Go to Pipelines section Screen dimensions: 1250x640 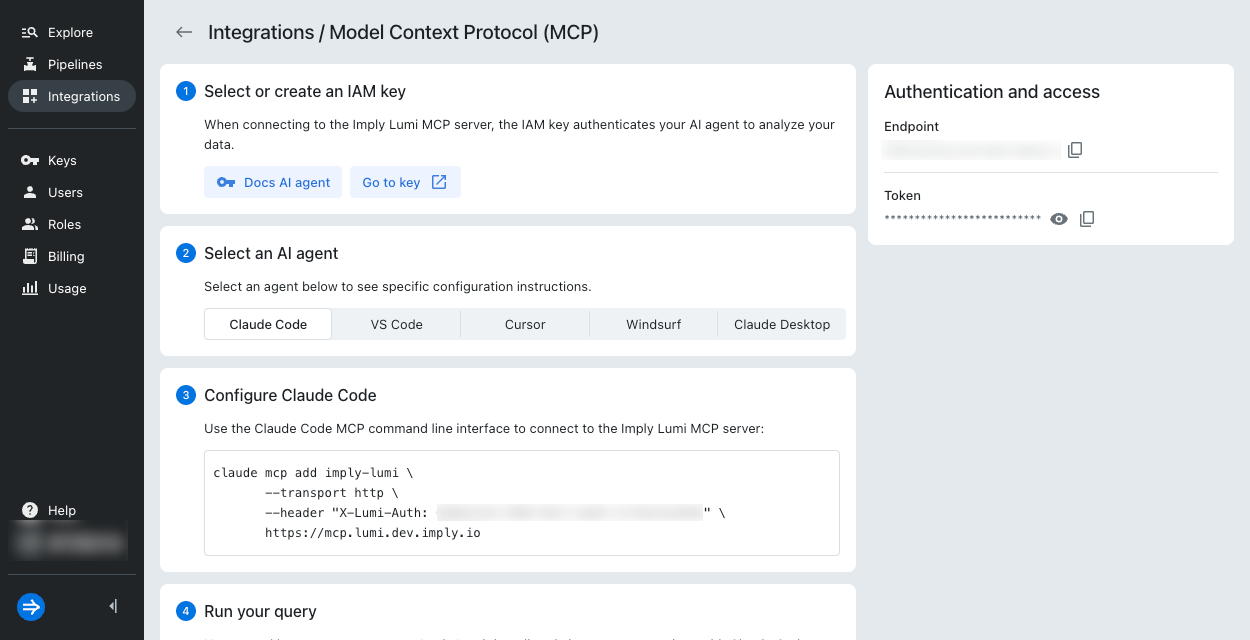[74, 64]
